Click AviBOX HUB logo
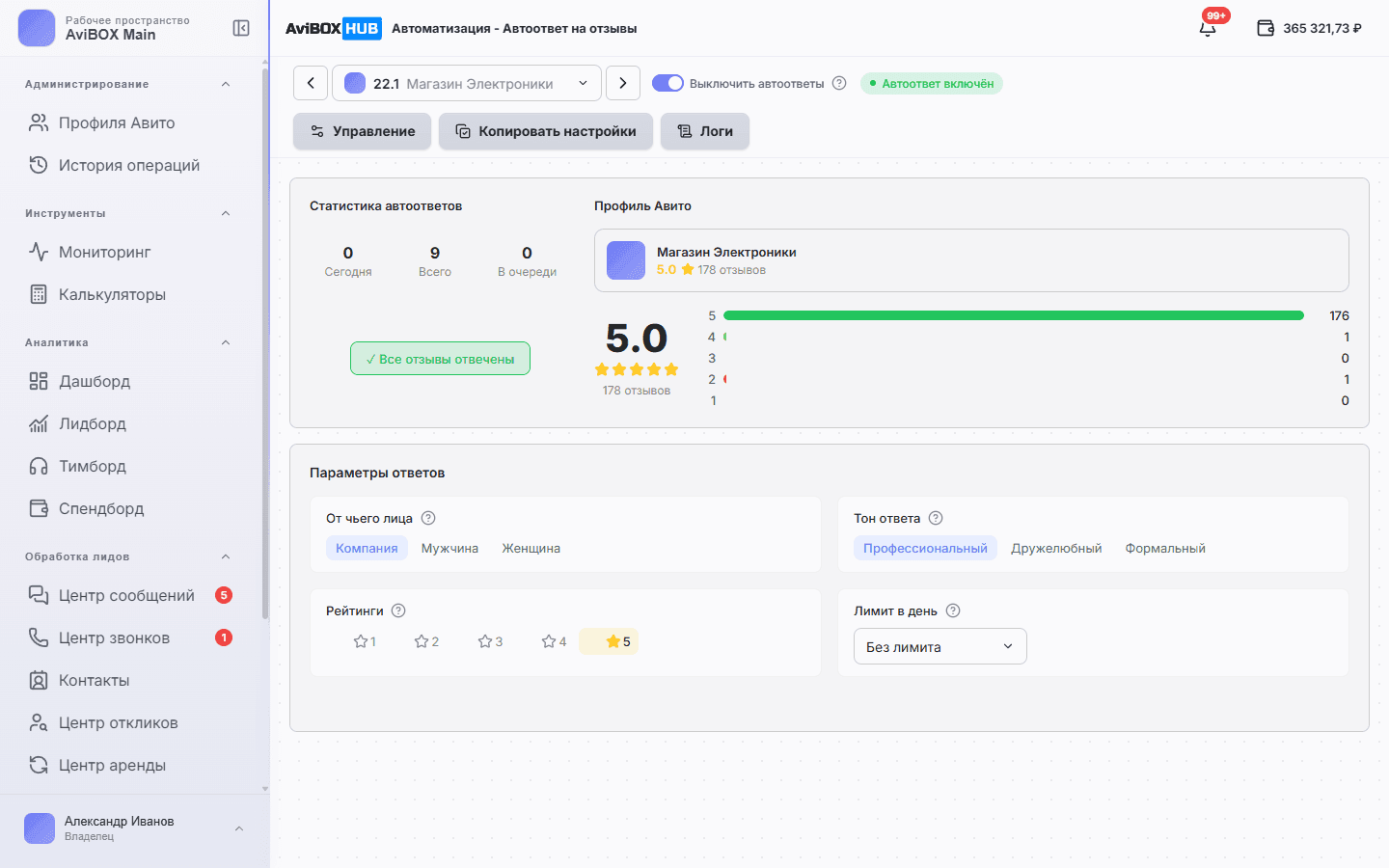The width and height of the screenshot is (1389, 868). (333, 28)
